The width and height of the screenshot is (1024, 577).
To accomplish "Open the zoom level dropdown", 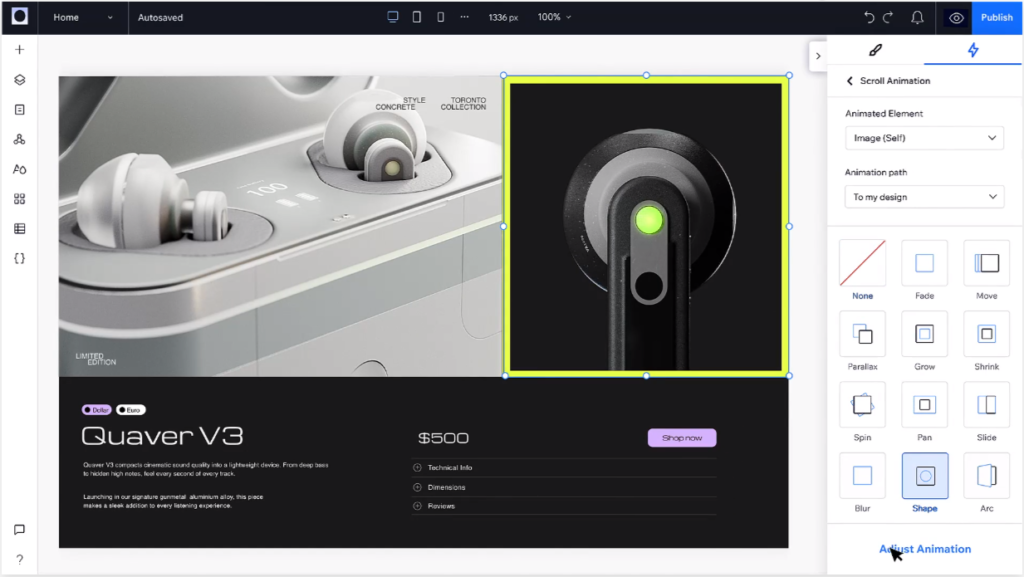I will (x=553, y=17).
